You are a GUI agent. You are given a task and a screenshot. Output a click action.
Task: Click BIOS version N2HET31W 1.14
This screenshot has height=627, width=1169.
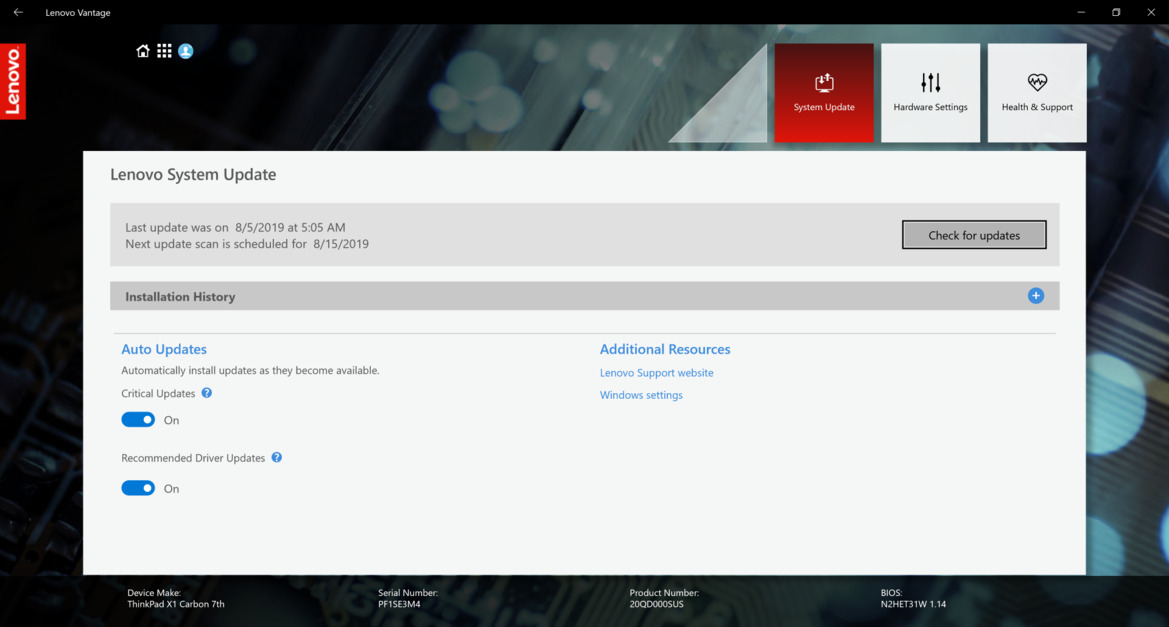913,605
